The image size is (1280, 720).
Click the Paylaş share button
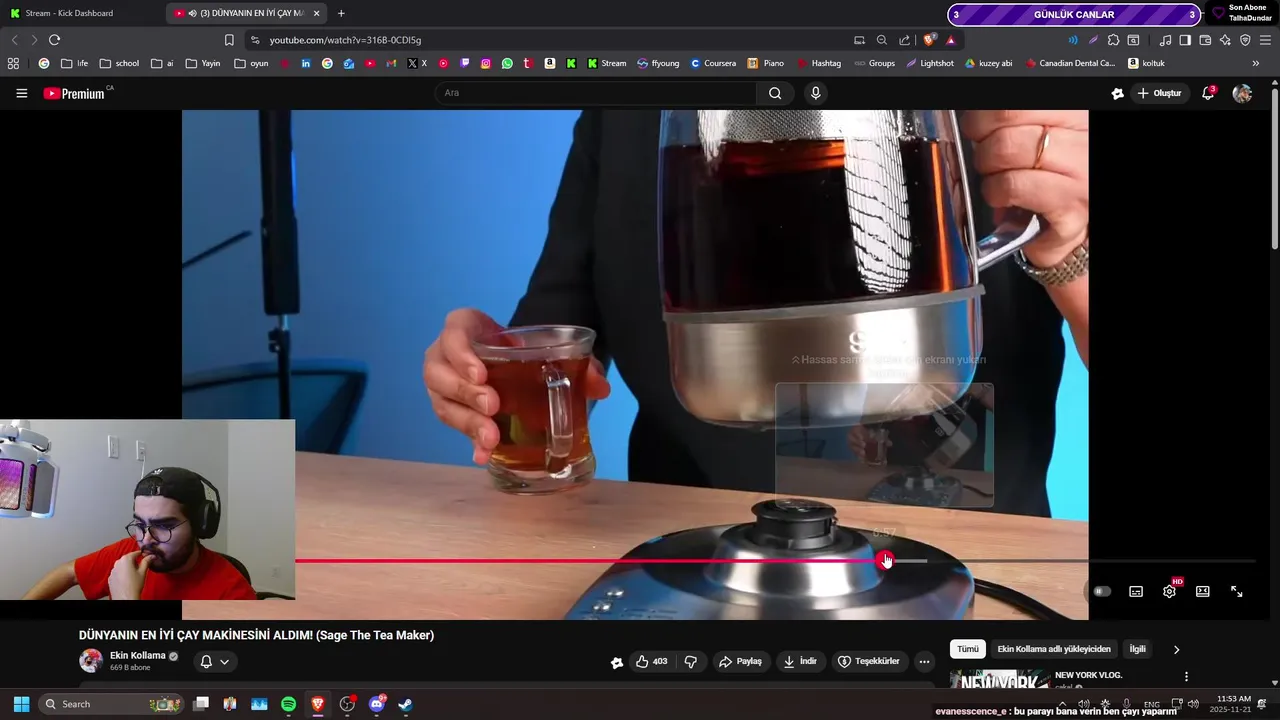pyautogui.click(x=739, y=662)
